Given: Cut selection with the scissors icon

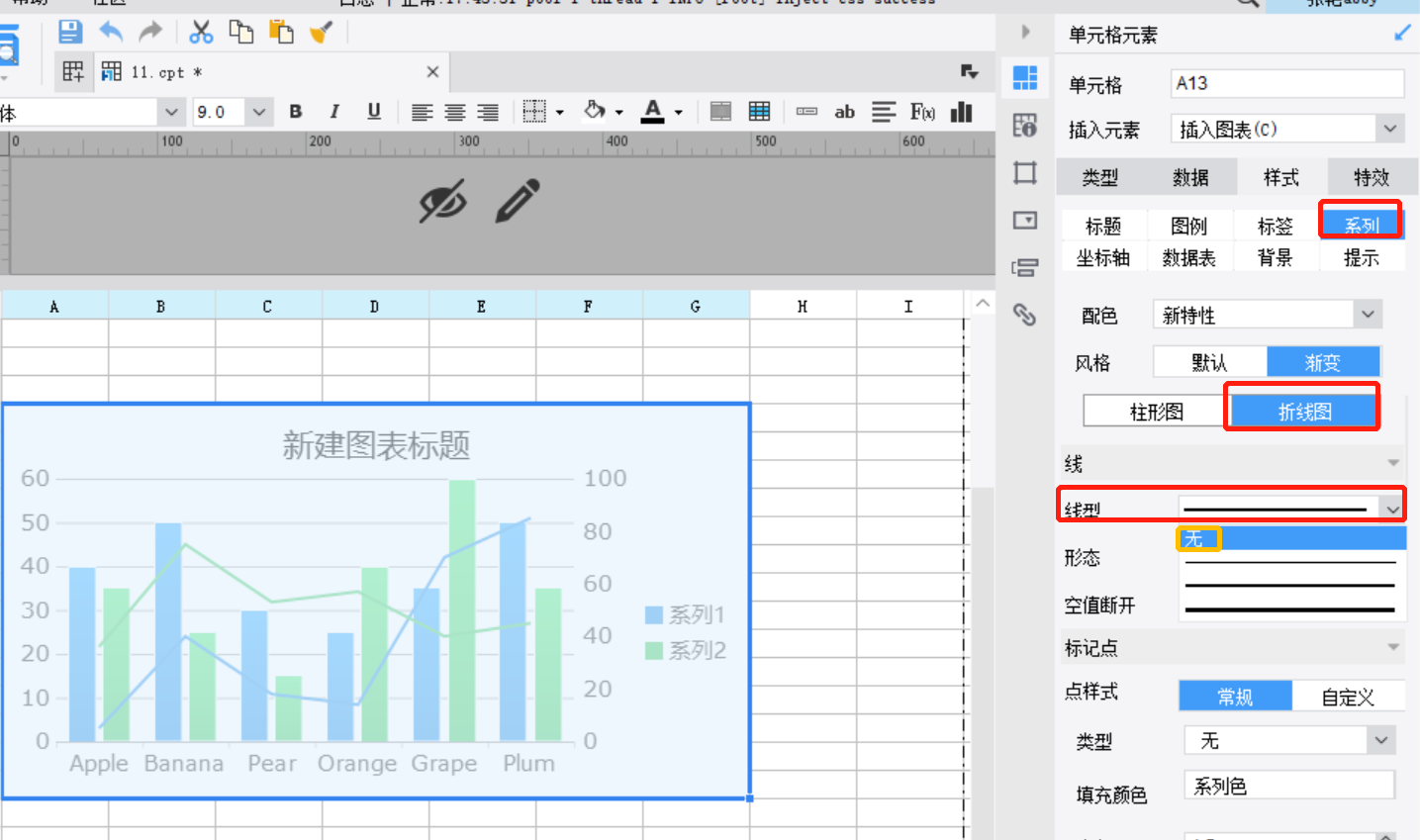Looking at the screenshot, I should pyautogui.click(x=201, y=32).
